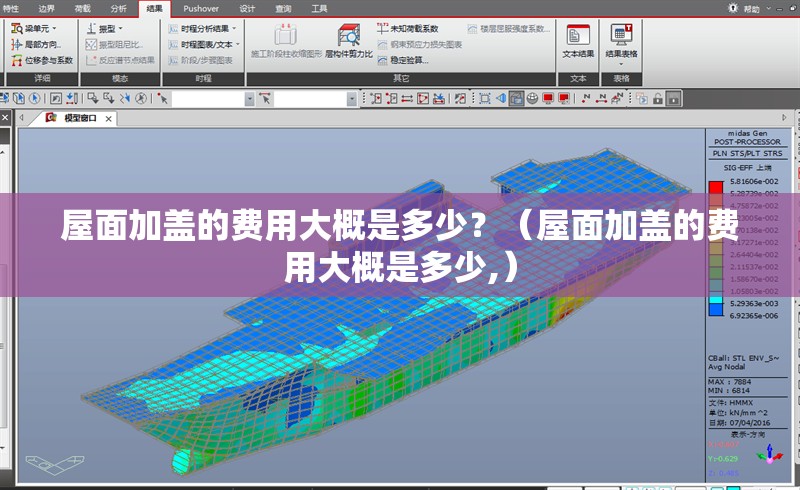800x490 pixels.
Task: Expand the 时程图表/文本 dropdown arrow
Action: click(x=238, y=44)
